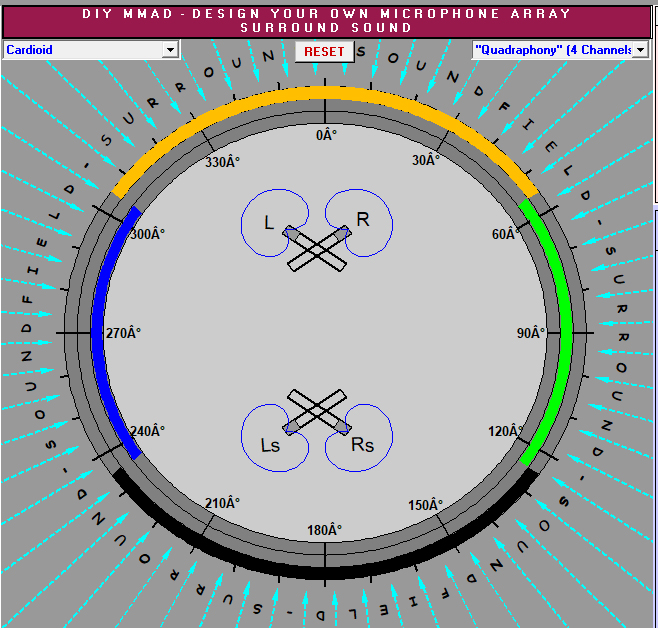Click the rear crossed microphone pair

coord(319,409)
